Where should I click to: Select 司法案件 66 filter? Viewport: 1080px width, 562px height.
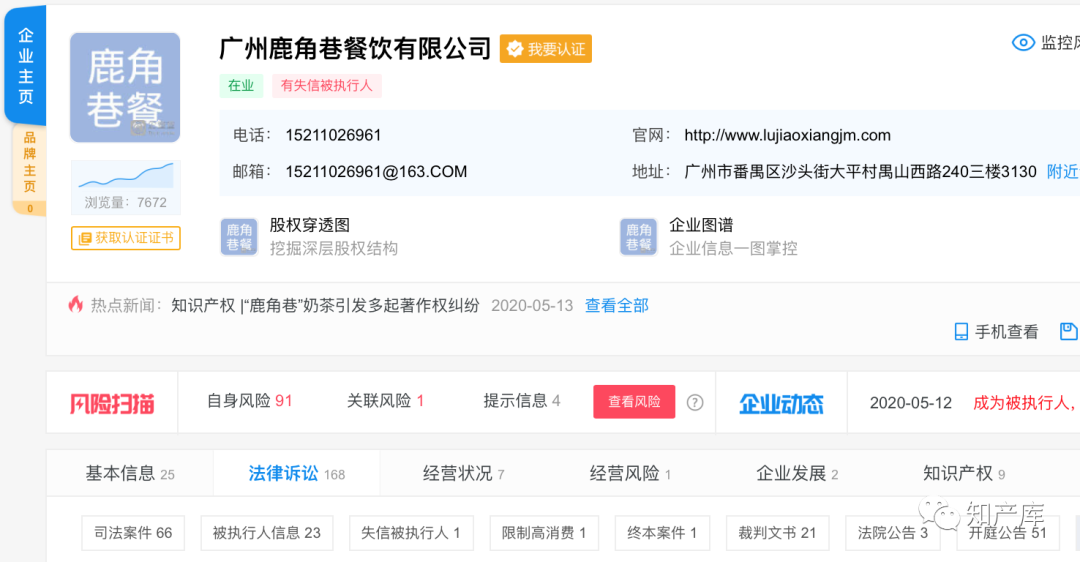[x=133, y=533]
